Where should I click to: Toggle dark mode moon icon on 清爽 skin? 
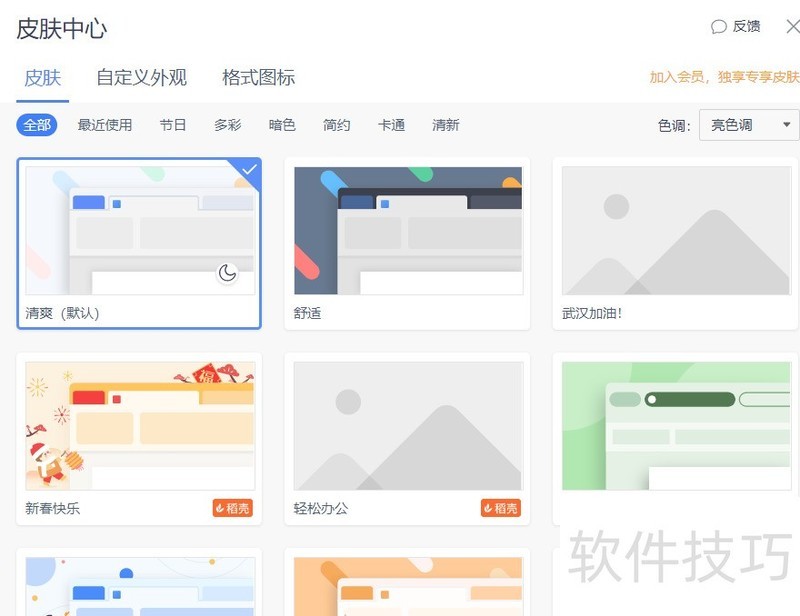click(227, 273)
